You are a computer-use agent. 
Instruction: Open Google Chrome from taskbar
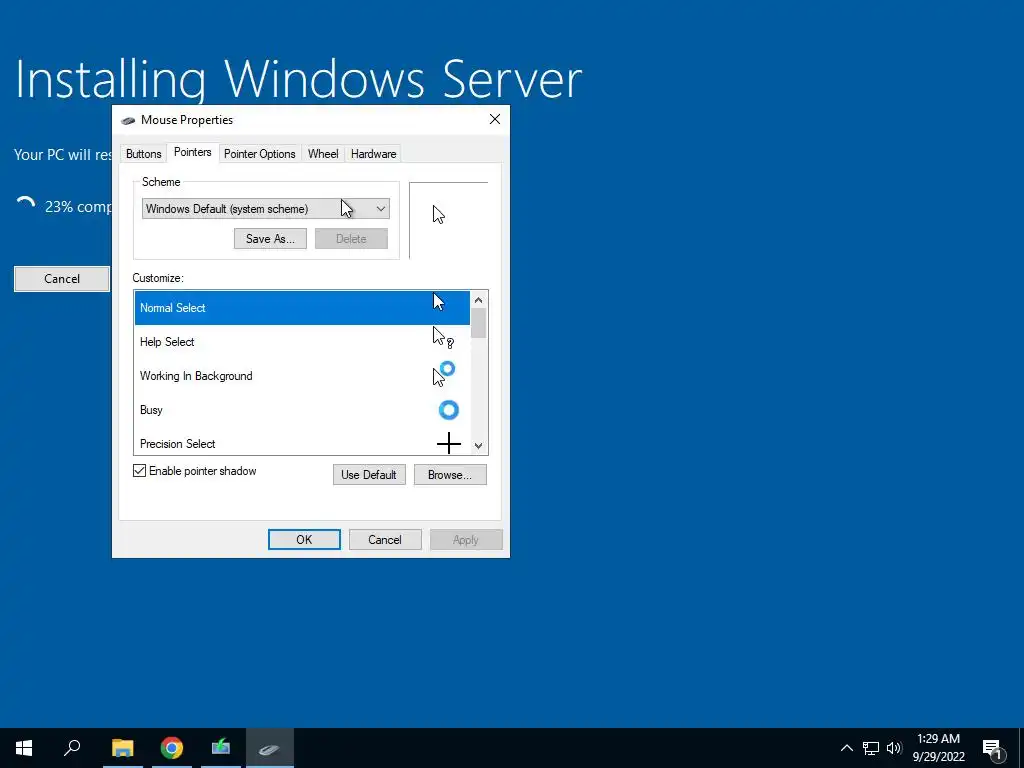point(172,748)
